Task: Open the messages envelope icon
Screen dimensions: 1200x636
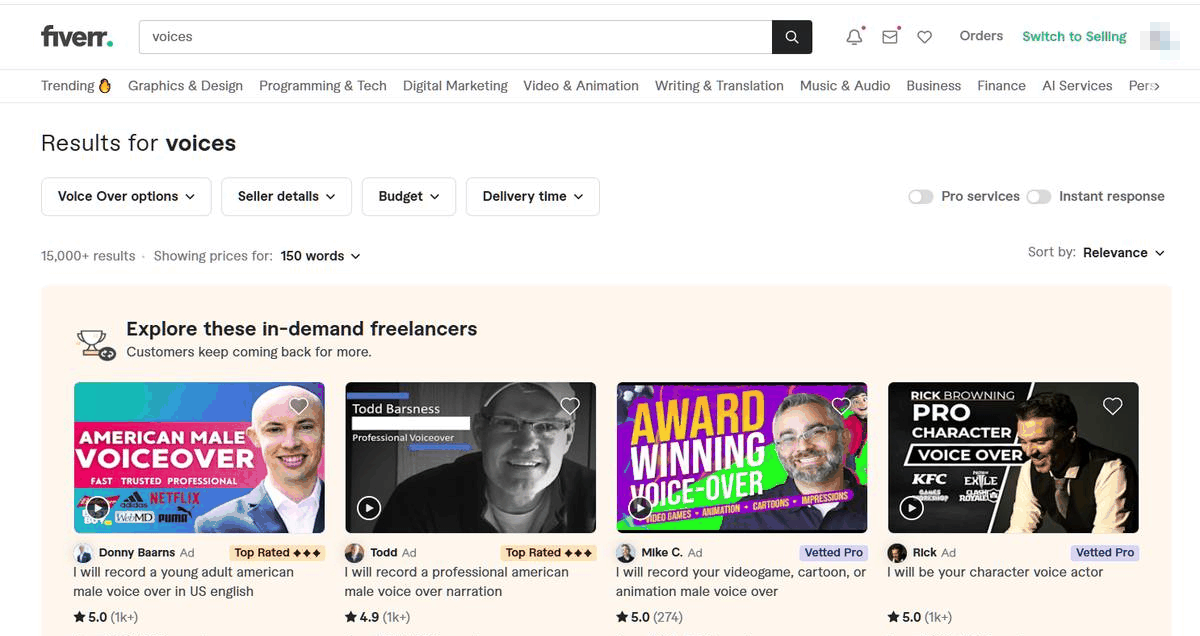Action: (x=889, y=37)
